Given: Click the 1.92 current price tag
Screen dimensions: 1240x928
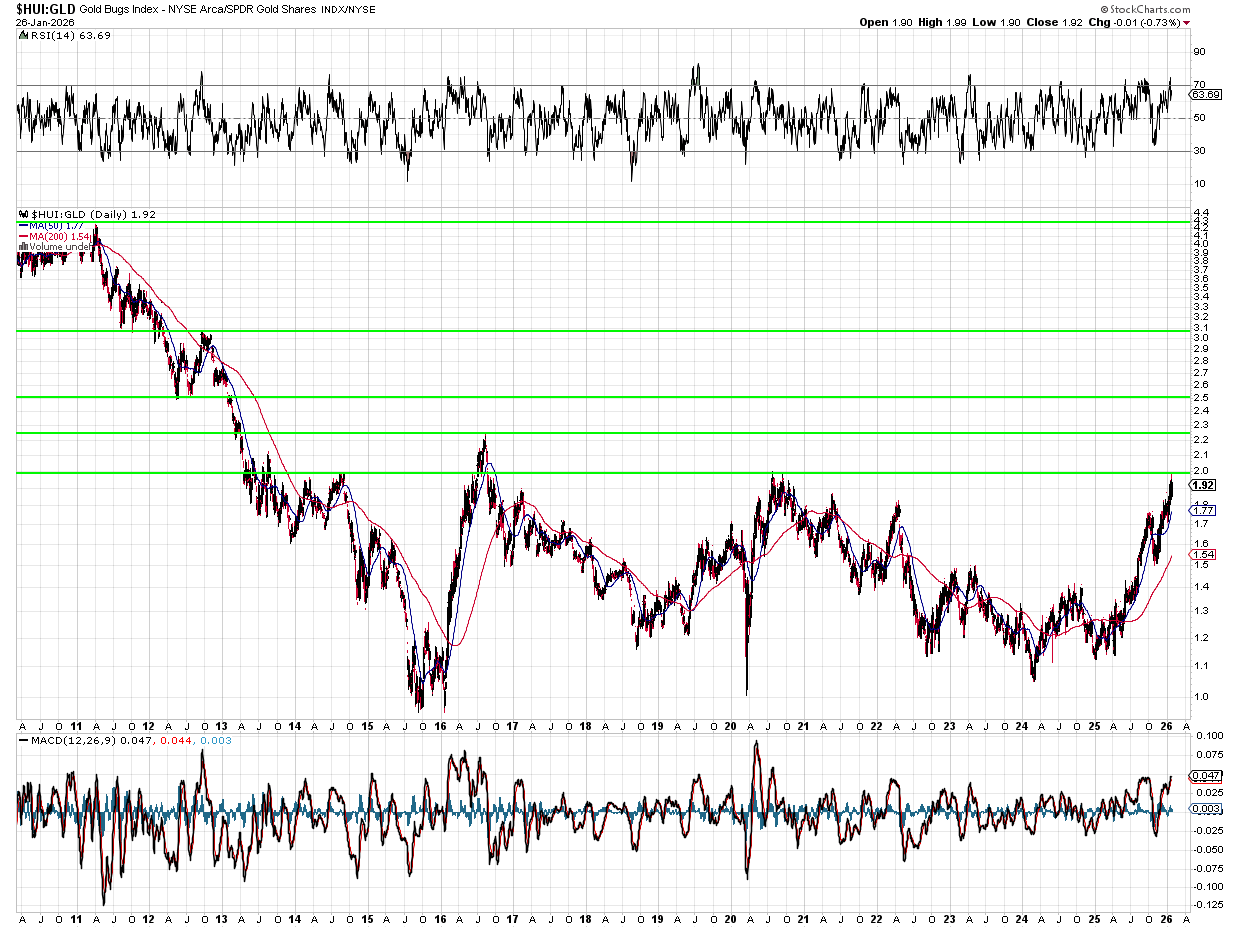Looking at the screenshot, I should pyautogui.click(x=1203, y=485).
